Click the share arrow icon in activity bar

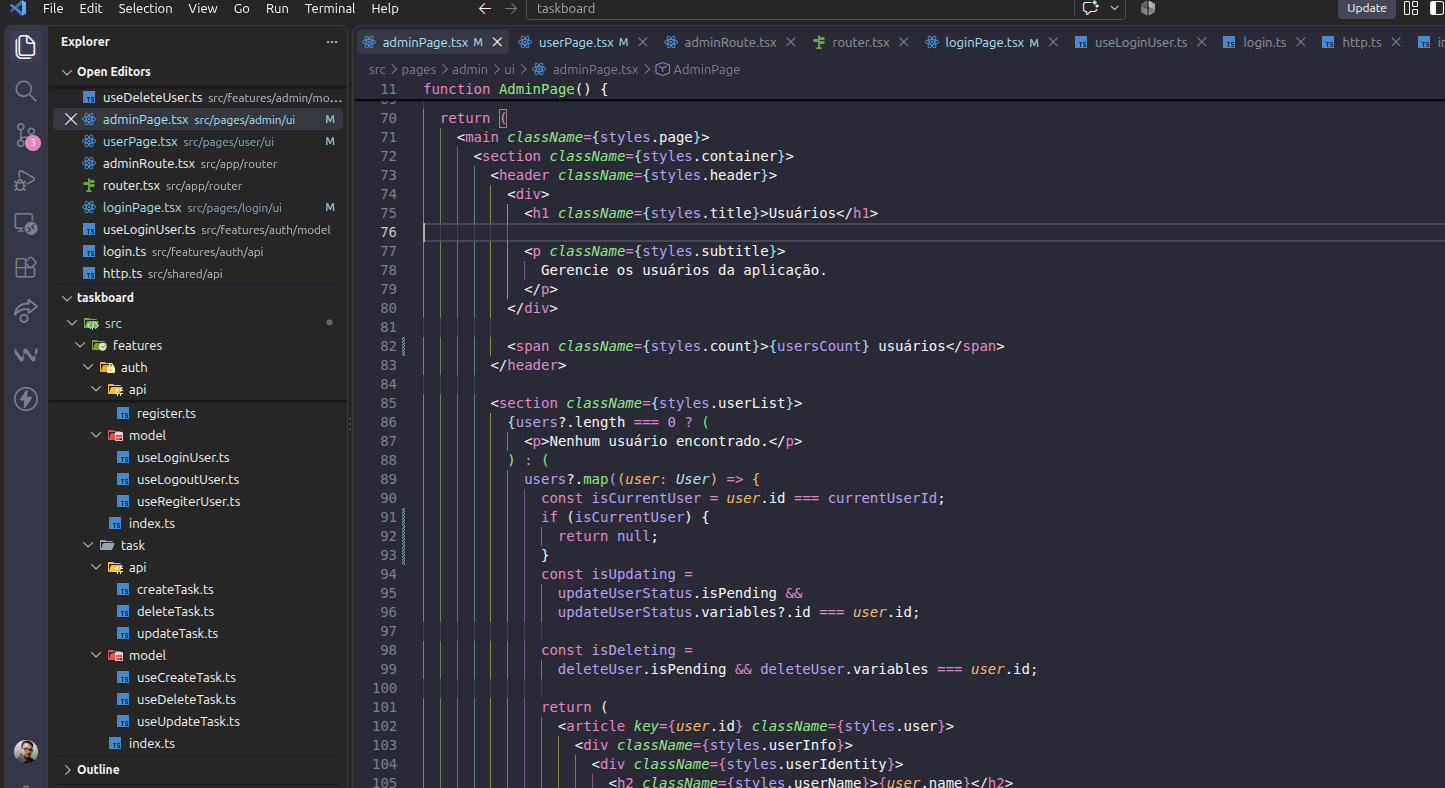point(26,311)
